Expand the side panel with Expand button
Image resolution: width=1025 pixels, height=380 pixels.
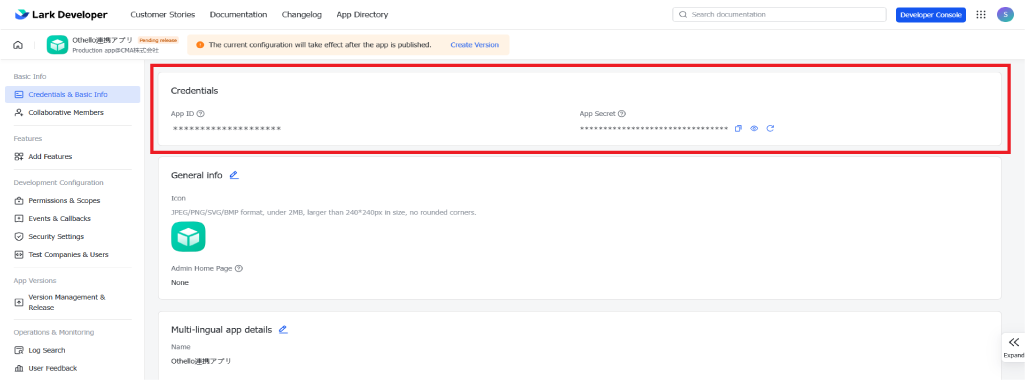pos(1013,347)
